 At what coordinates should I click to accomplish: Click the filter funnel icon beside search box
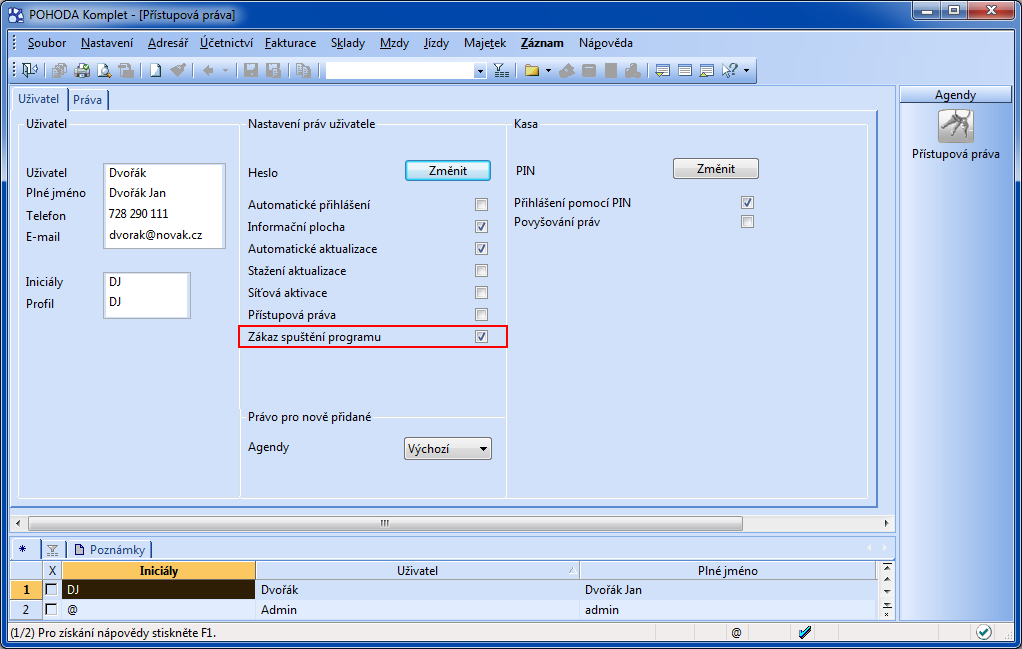501,70
